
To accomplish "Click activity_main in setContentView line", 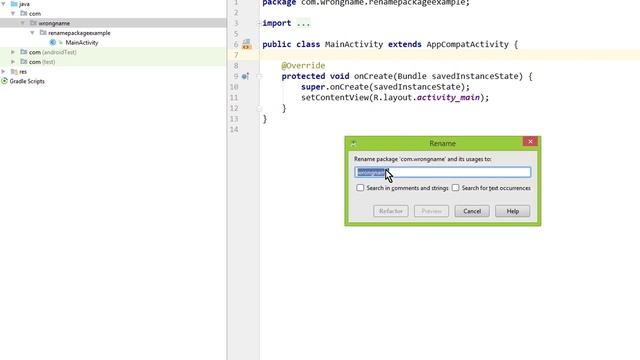I will pyautogui.click(x=448, y=98).
